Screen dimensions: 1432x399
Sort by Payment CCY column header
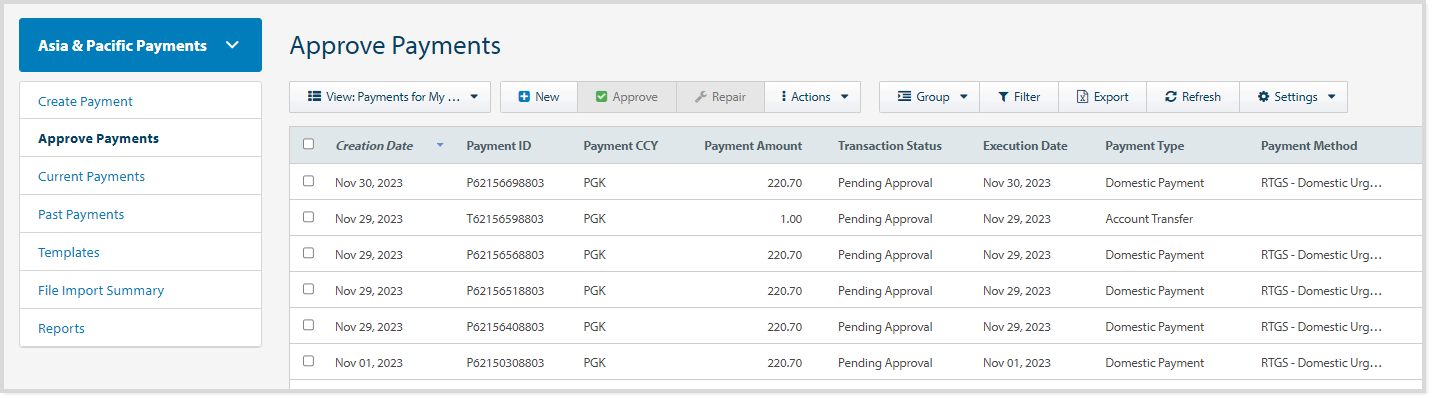(x=621, y=146)
